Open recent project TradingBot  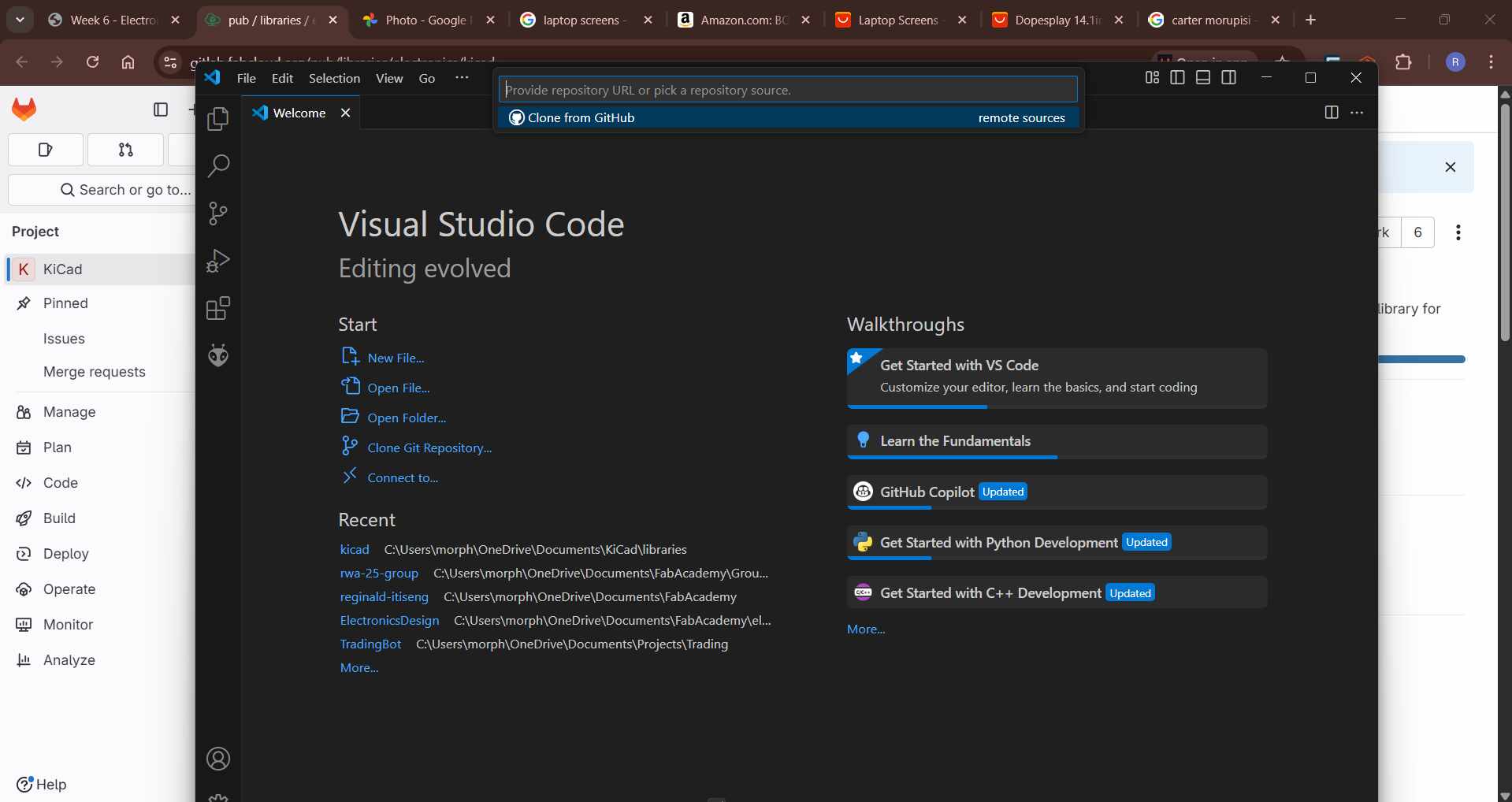pyautogui.click(x=370, y=644)
